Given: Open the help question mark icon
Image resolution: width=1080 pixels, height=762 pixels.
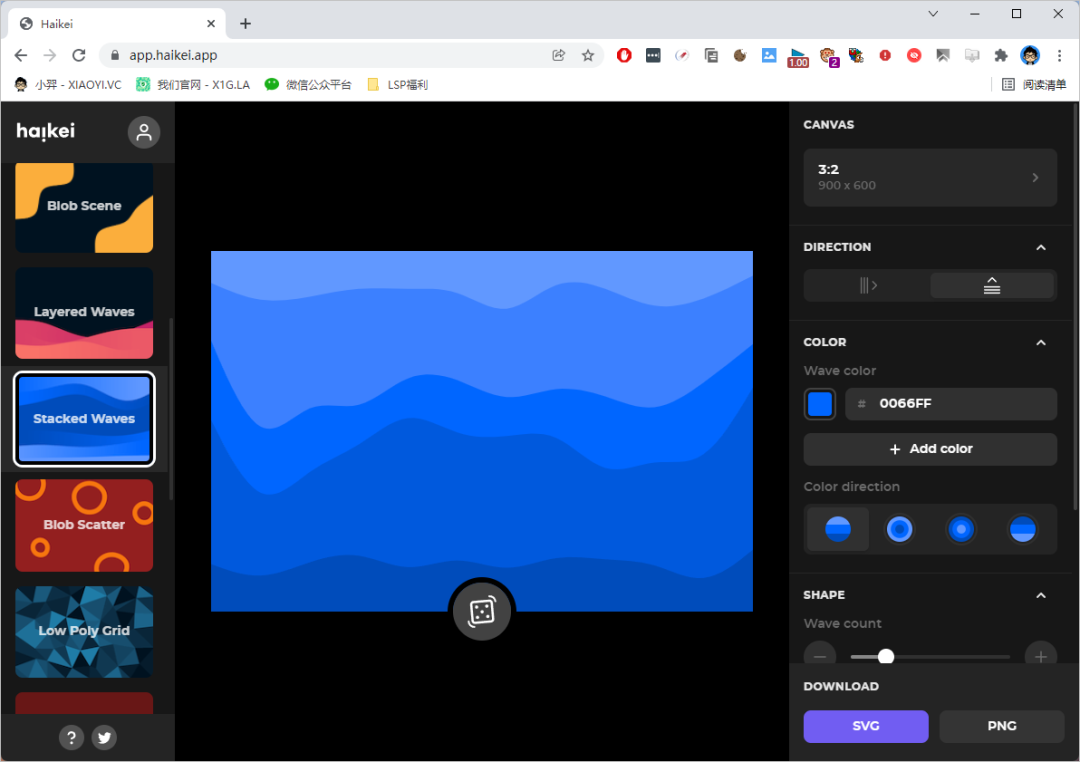Looking at the screenshot, I should click(x=71, y=737).
